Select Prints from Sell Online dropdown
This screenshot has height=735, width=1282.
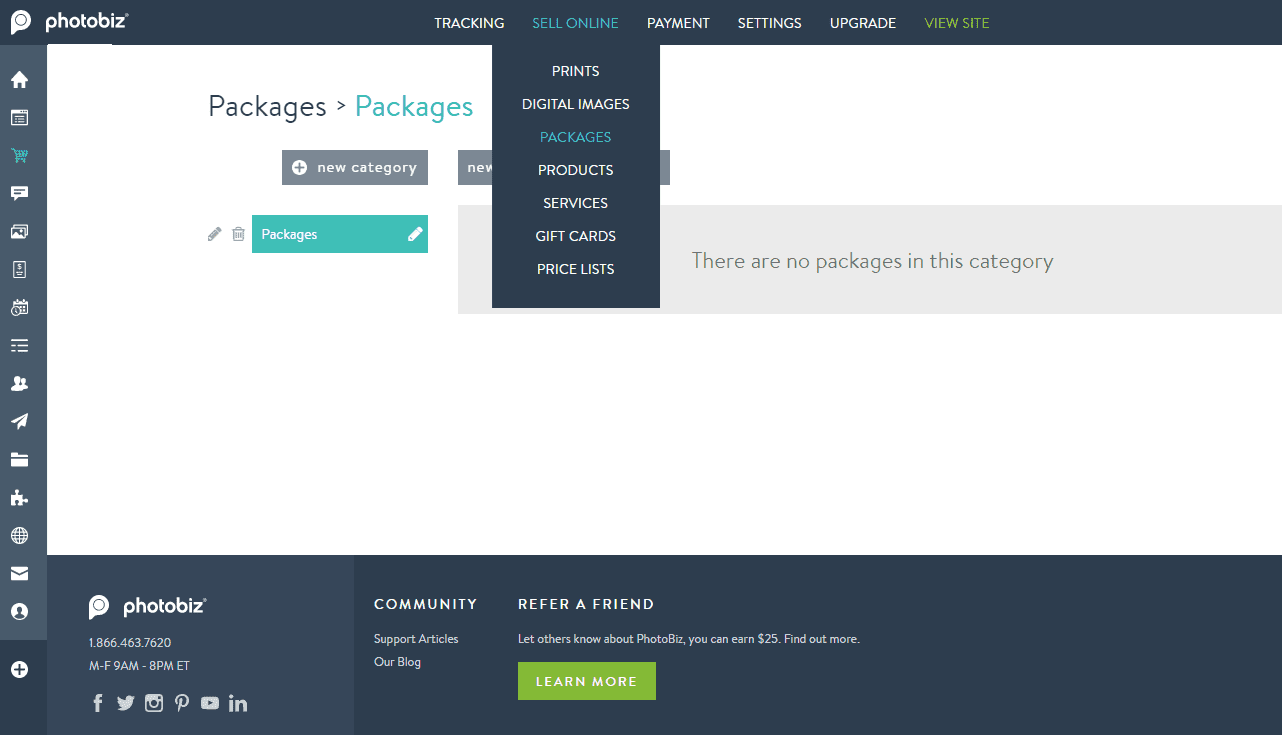click(575, 71)
